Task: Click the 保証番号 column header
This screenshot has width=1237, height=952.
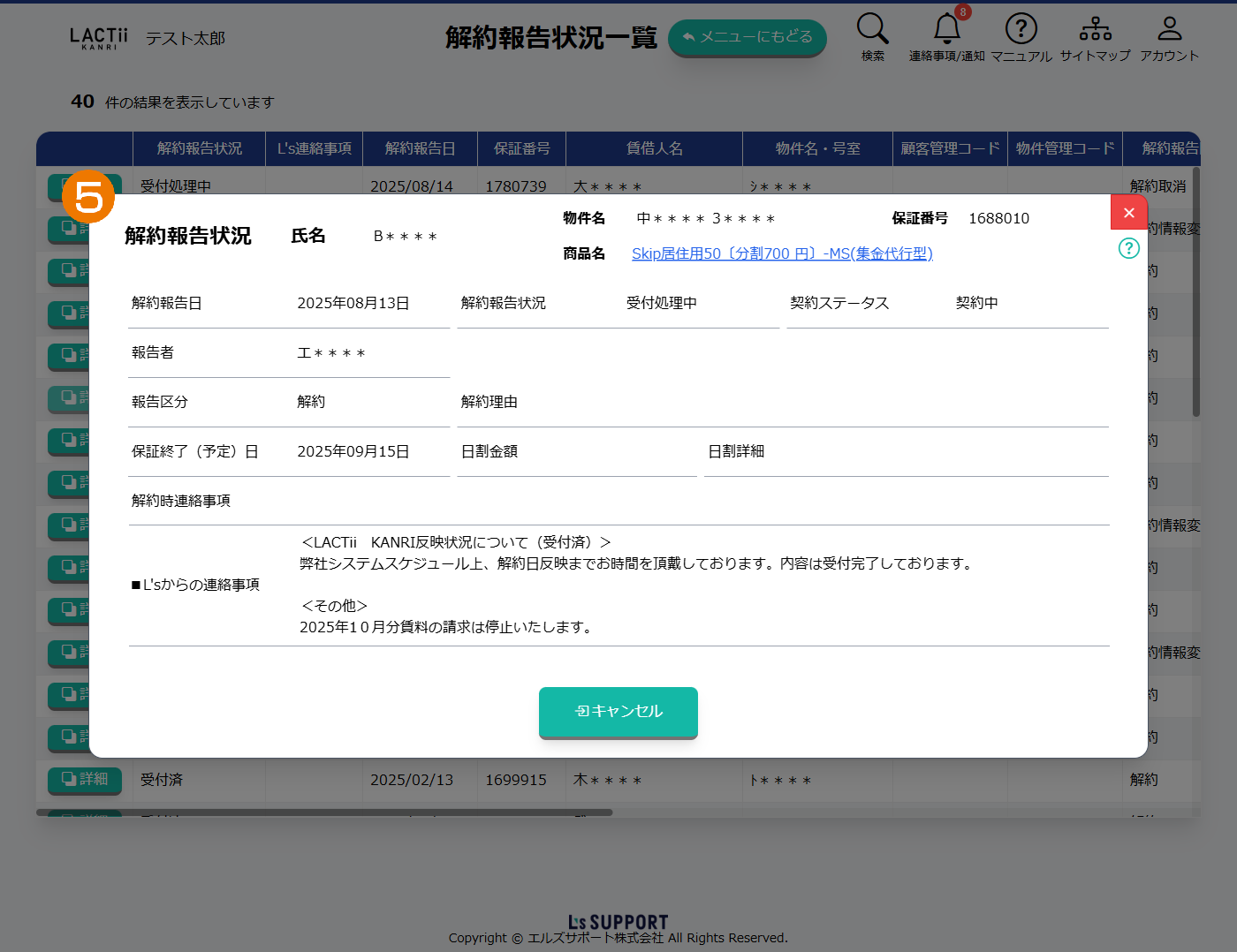Action: 521,148
